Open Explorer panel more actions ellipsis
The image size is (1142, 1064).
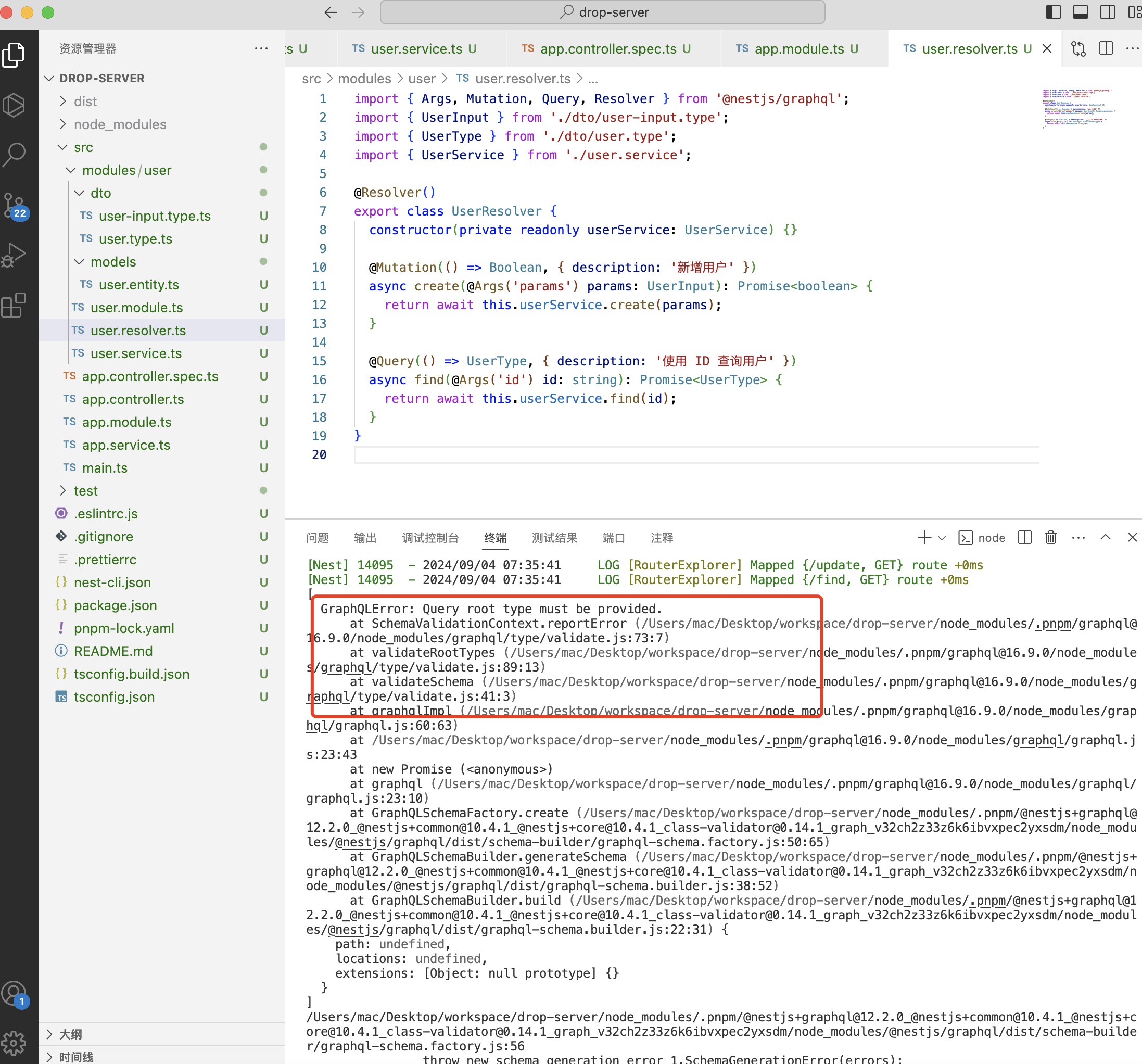261,49
